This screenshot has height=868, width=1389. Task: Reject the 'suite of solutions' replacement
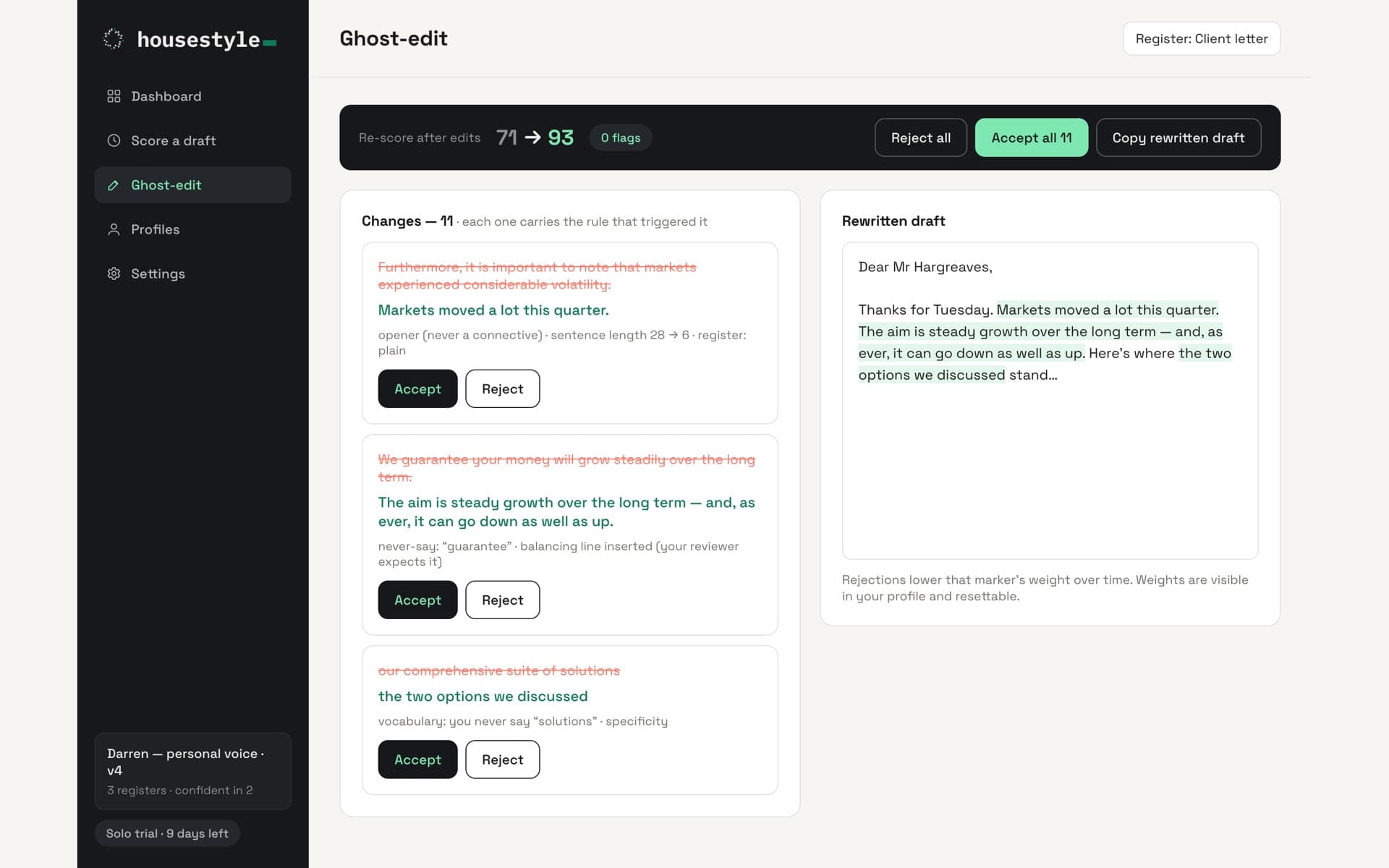[502, 759]
